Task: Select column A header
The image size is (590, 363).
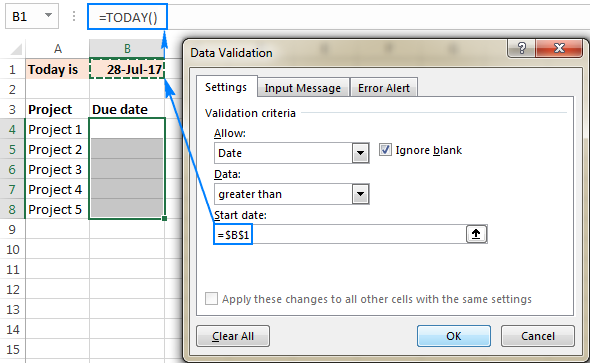Action: 58,49
